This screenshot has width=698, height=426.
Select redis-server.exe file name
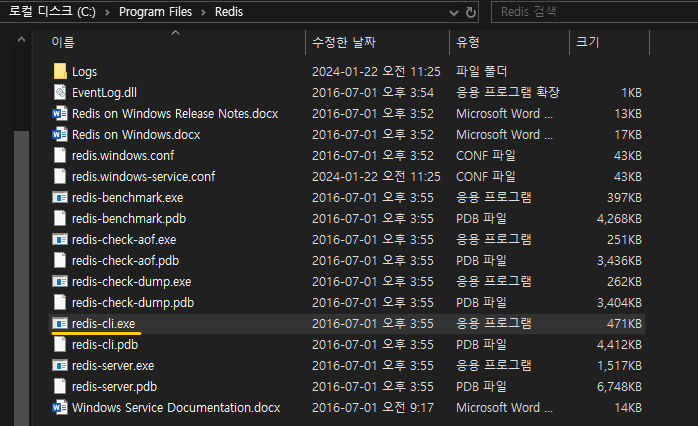pos(113,365)
